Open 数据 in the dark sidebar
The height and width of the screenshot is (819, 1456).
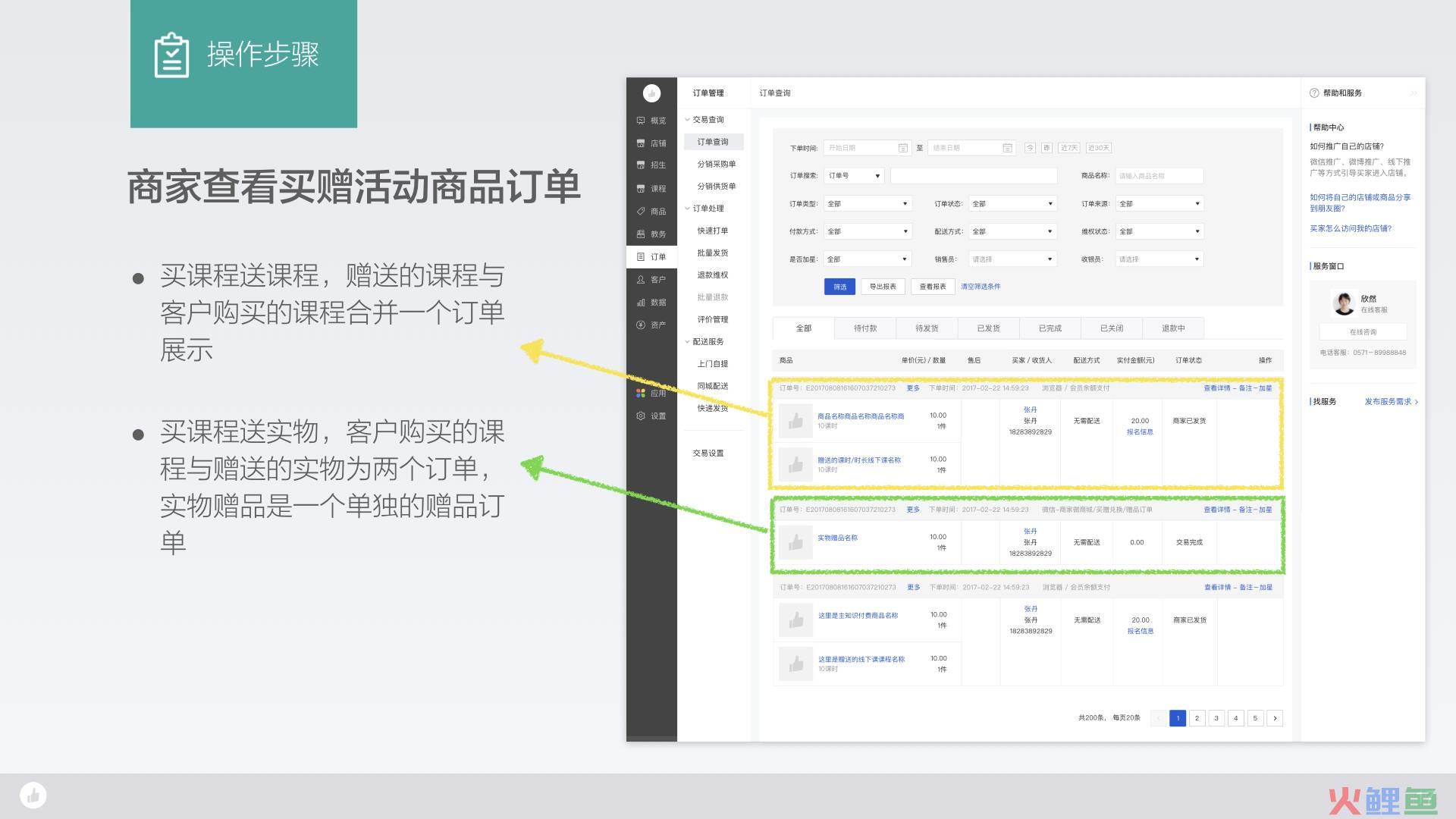pyautogui.click(x=651, y=302)
